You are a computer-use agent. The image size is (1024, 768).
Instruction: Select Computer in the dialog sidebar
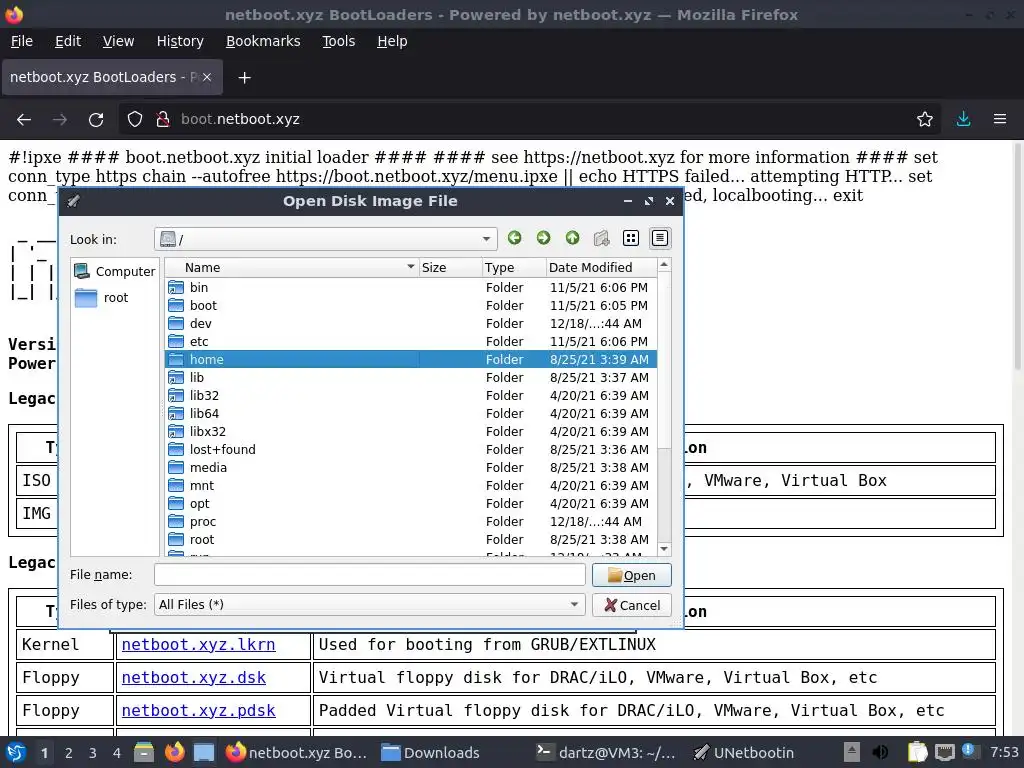point(114,271)
